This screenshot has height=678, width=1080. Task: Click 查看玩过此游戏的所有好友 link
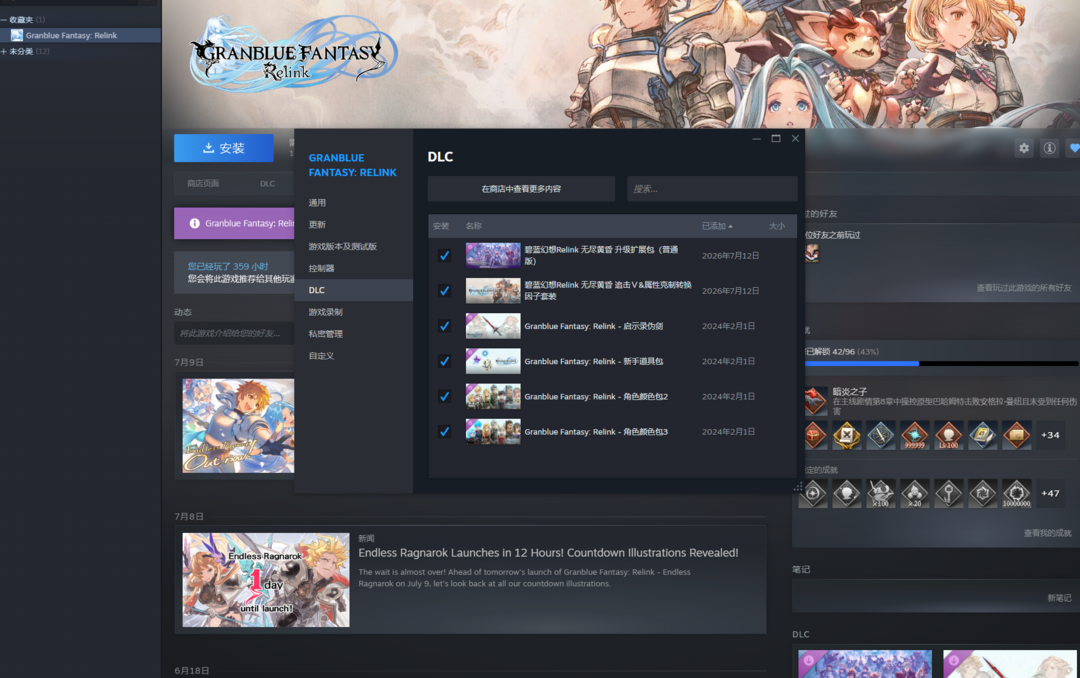click(x=1024, y=288)
